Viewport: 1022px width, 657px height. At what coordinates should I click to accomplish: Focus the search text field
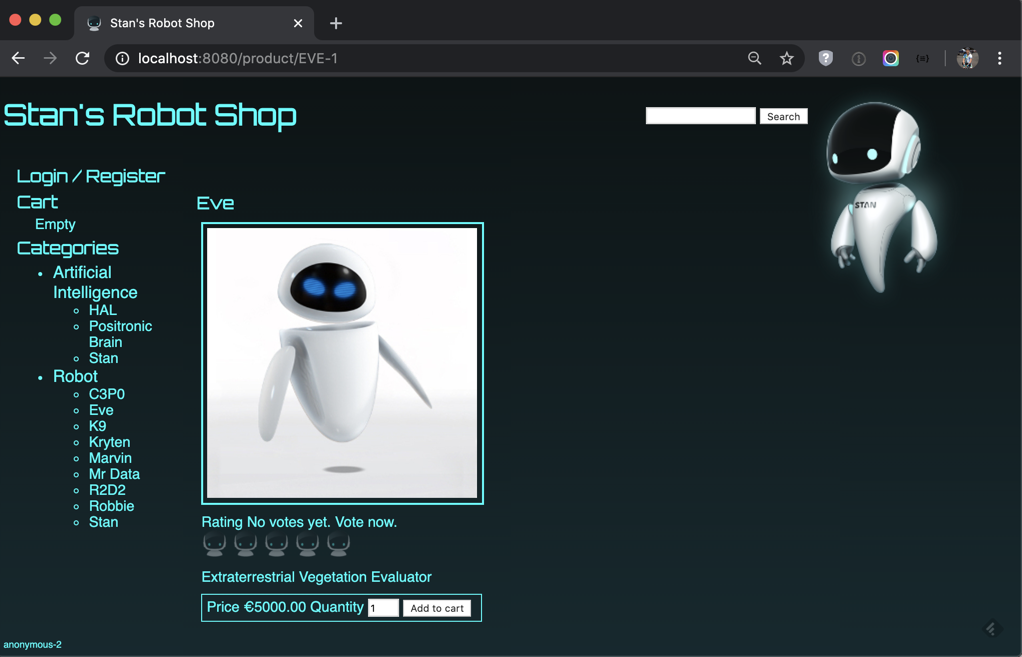pyautogui.click(x=701, y=116)
